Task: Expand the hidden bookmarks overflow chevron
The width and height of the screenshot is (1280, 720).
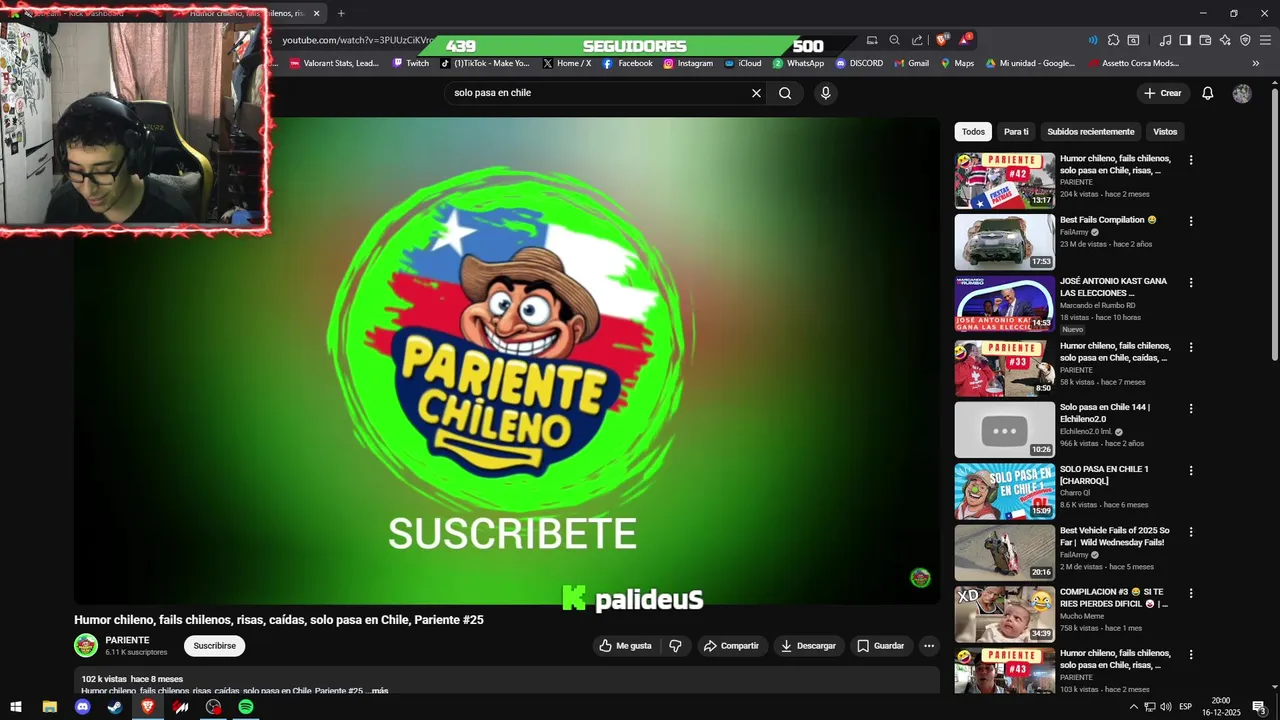Action: pos(1256,63)
